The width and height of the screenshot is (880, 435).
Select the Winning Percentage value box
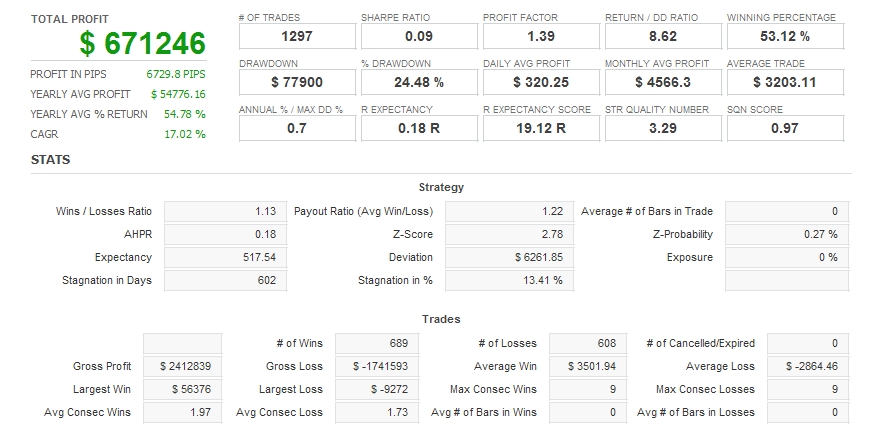(785, 37)
